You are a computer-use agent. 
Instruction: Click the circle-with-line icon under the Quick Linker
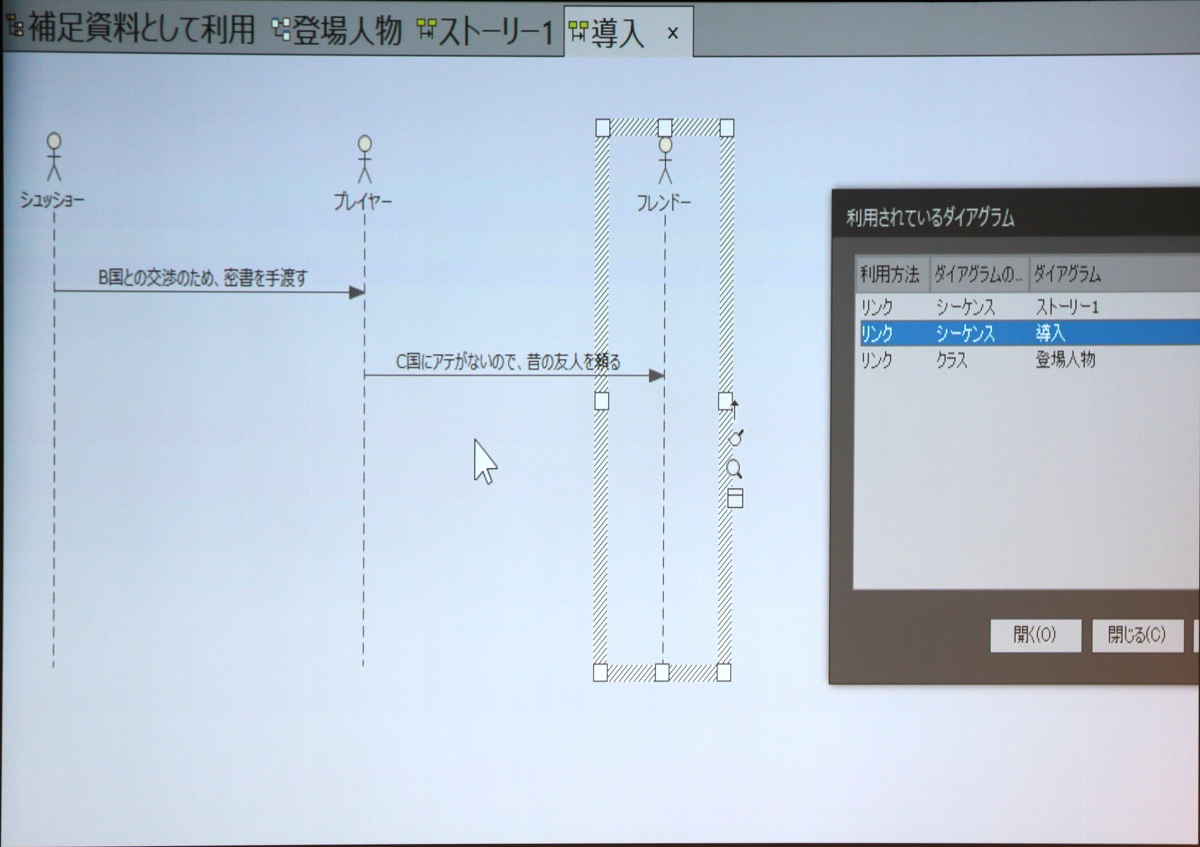pos(736,437)
